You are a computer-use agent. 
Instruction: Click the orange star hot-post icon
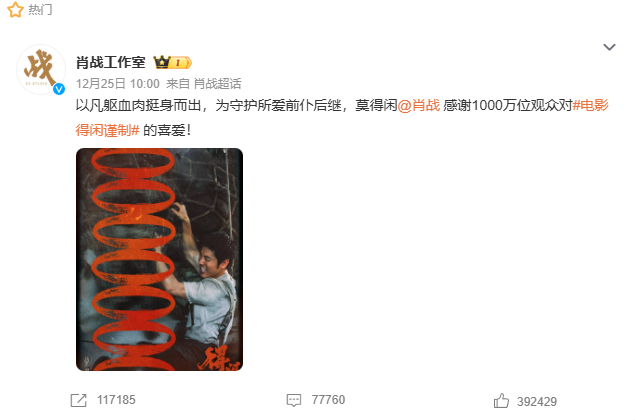click(x=15, y=9)
